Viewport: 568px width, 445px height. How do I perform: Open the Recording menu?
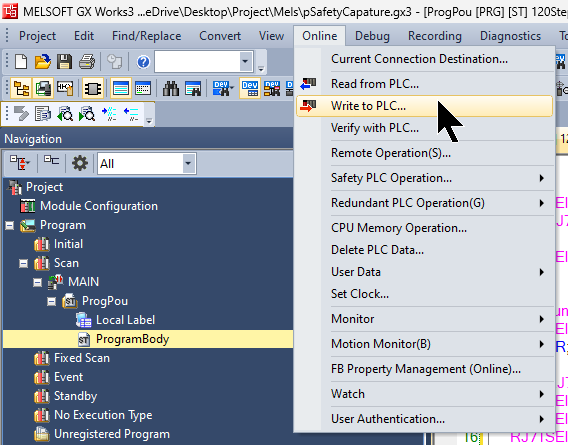[x=435, y=36]
